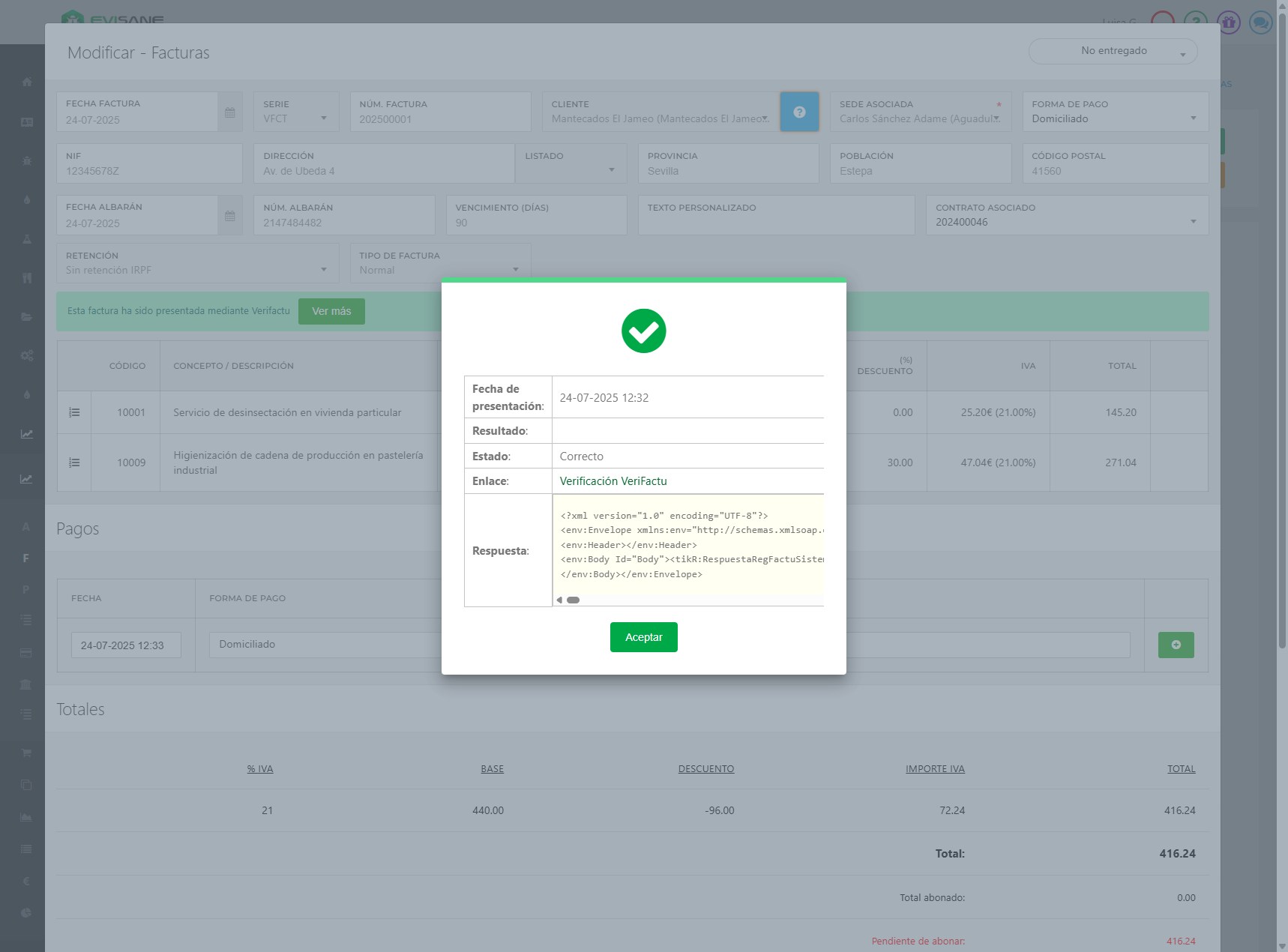Screen dimensions: 1288x952
Task: Expand the Contrato asociado dropdown
Action: [x=1065, y=222]
